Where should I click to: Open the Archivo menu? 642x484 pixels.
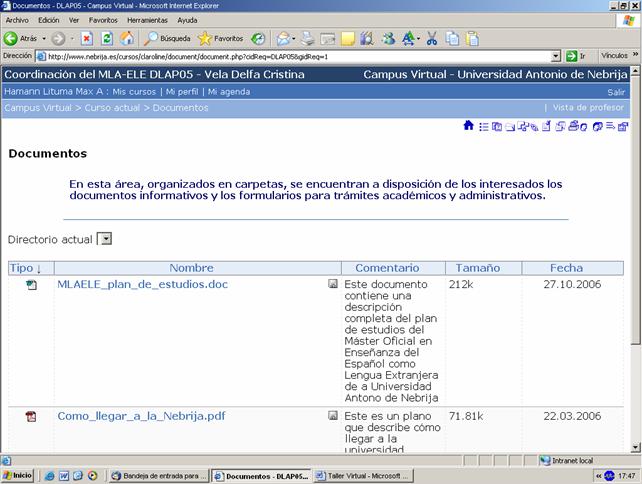pyautogui.click(x=17, y=20)
